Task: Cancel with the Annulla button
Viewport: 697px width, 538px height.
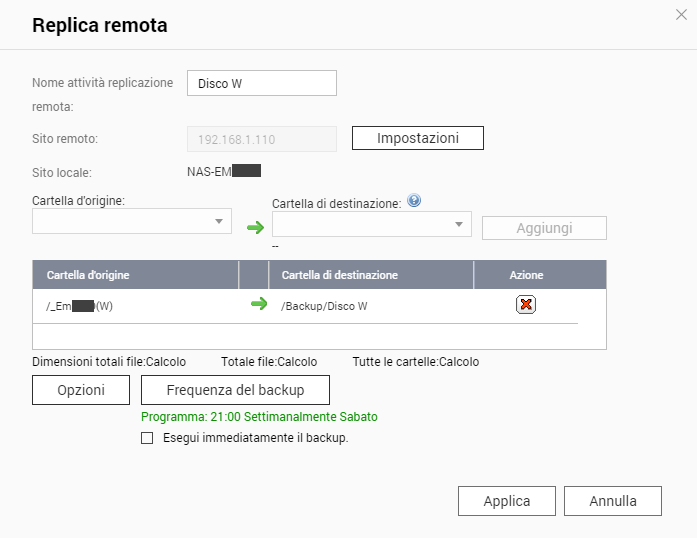Action: point(613,501)
